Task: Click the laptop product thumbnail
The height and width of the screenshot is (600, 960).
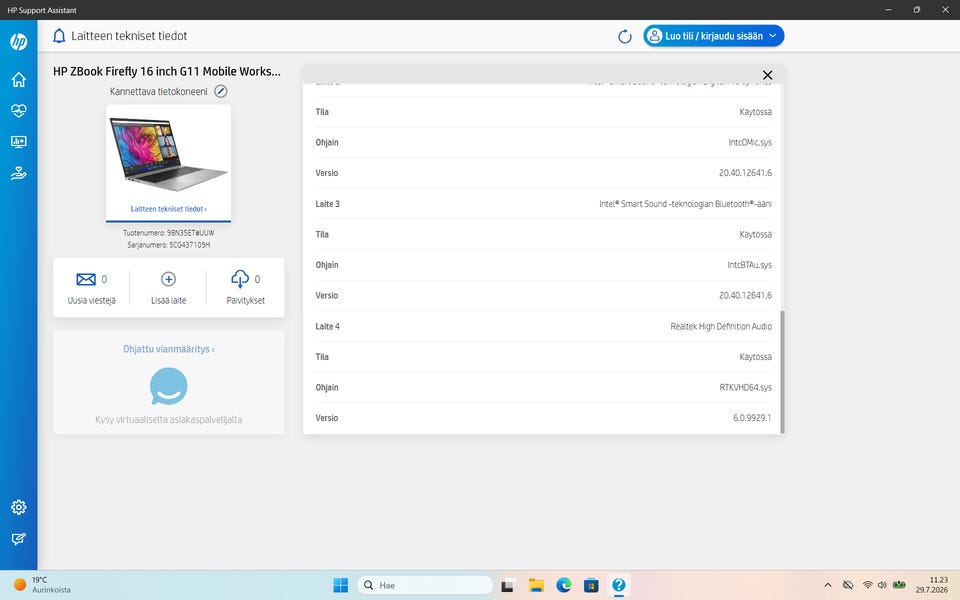Action: [168, 155]
